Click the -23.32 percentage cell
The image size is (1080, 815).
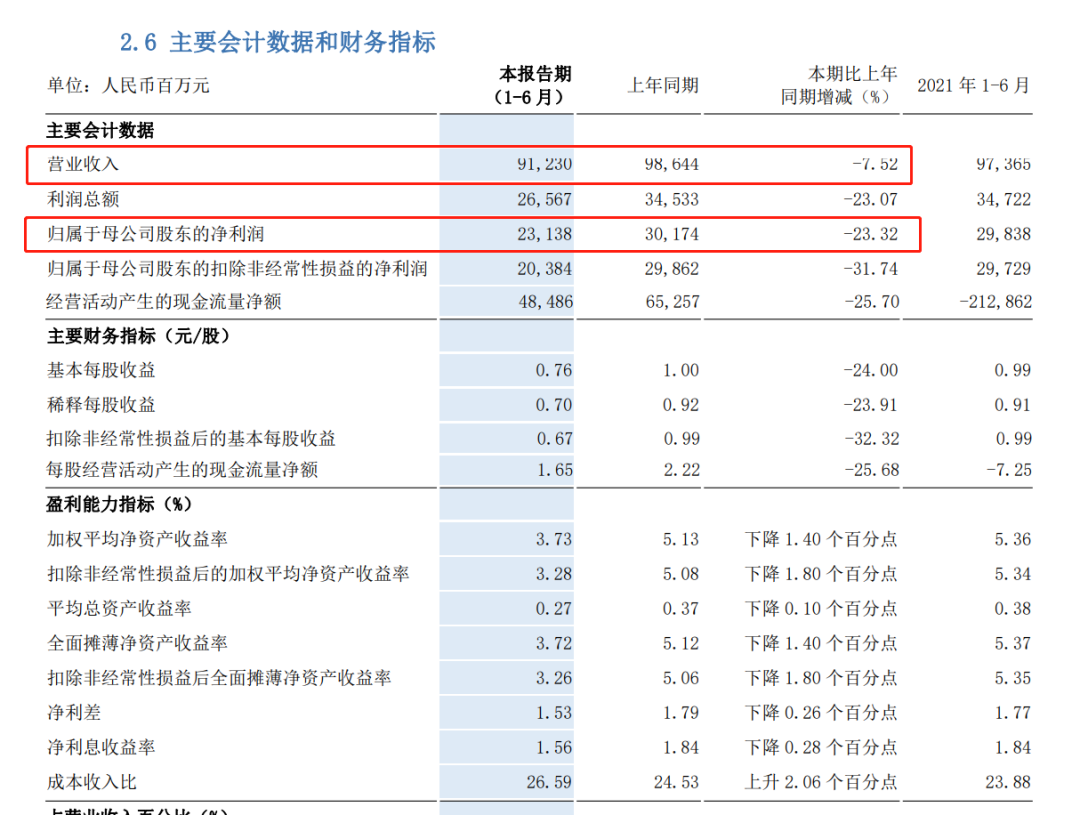coord(871,234)
